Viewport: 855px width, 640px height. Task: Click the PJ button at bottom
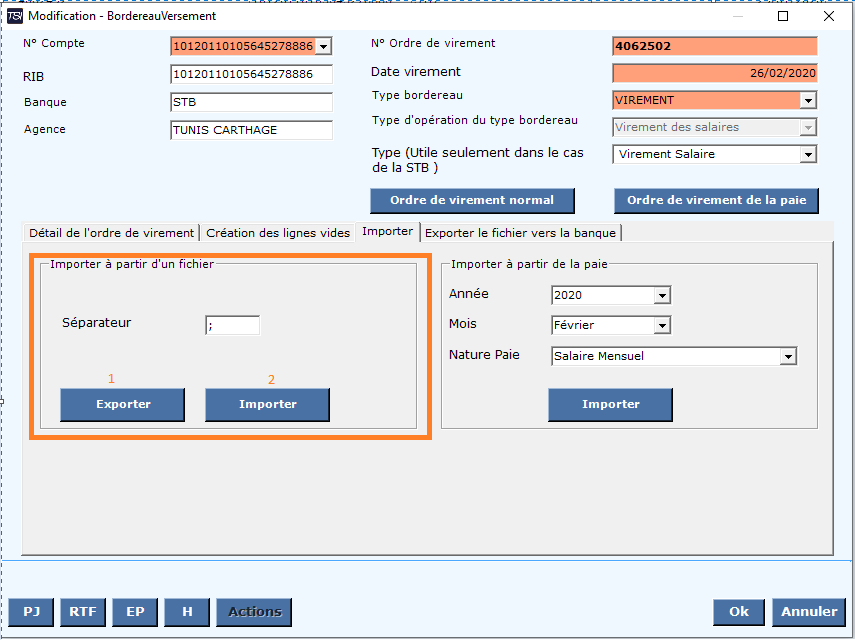coord(32,612)
